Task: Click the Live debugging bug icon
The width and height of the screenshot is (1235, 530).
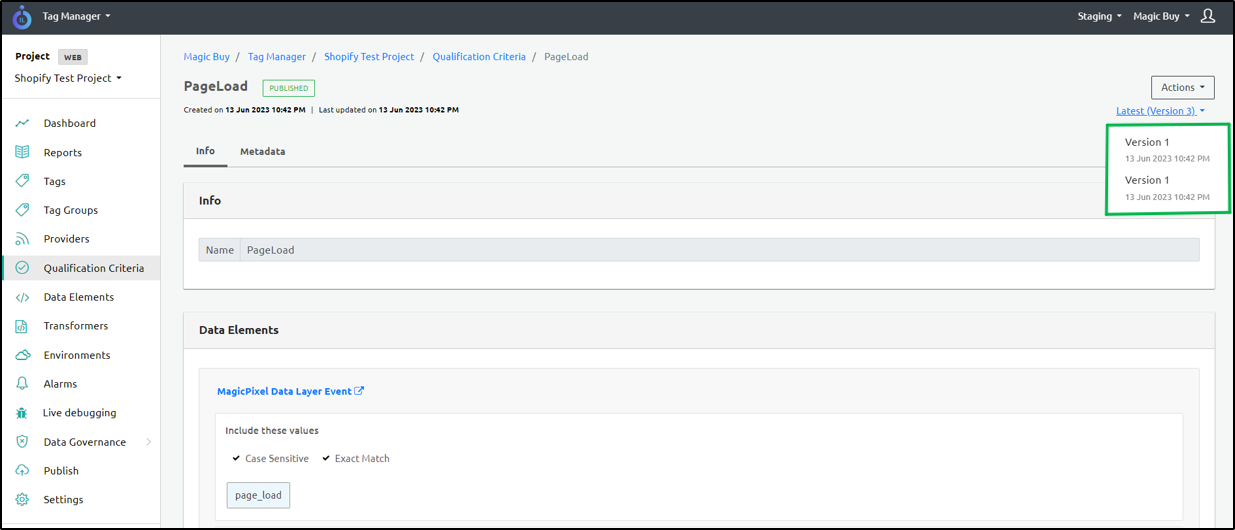Action: click(x=22, y=413)
